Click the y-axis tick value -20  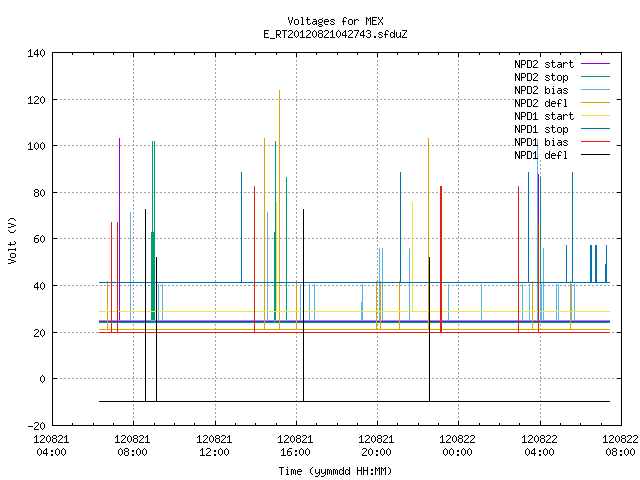point(36,426)
